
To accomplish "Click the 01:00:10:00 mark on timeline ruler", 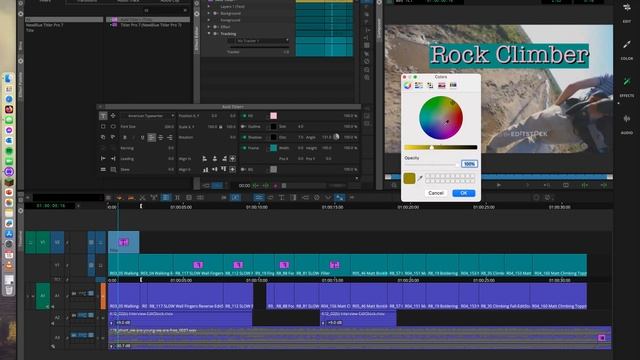I will [257, 207].
